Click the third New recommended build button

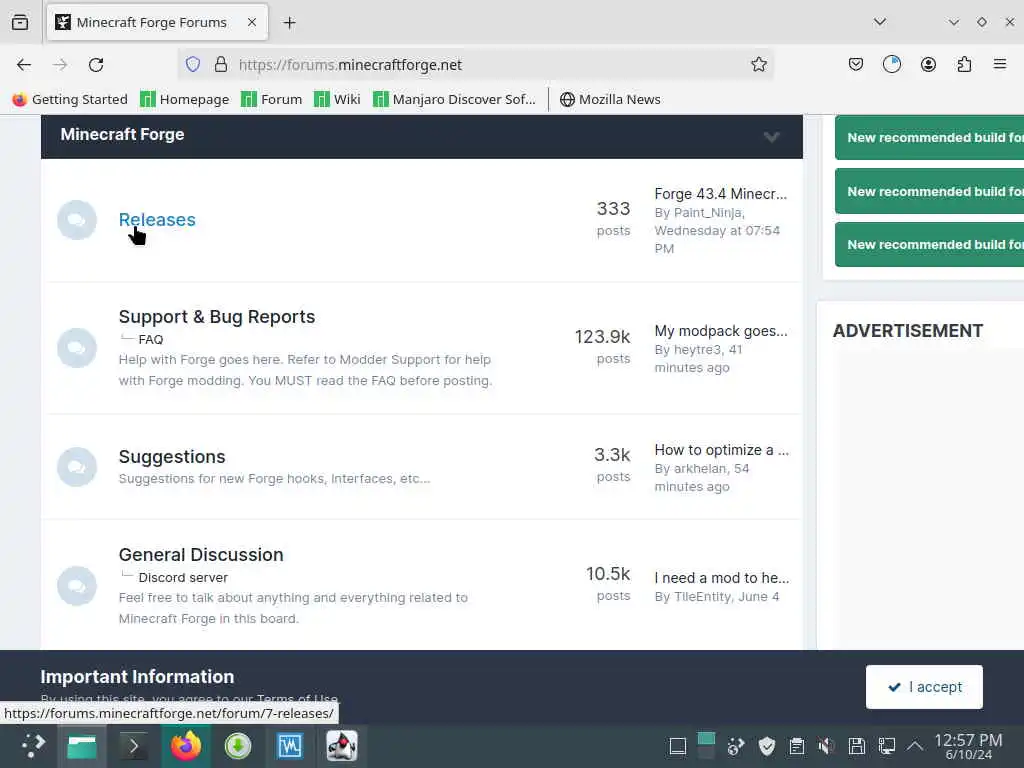click(929, 244)
